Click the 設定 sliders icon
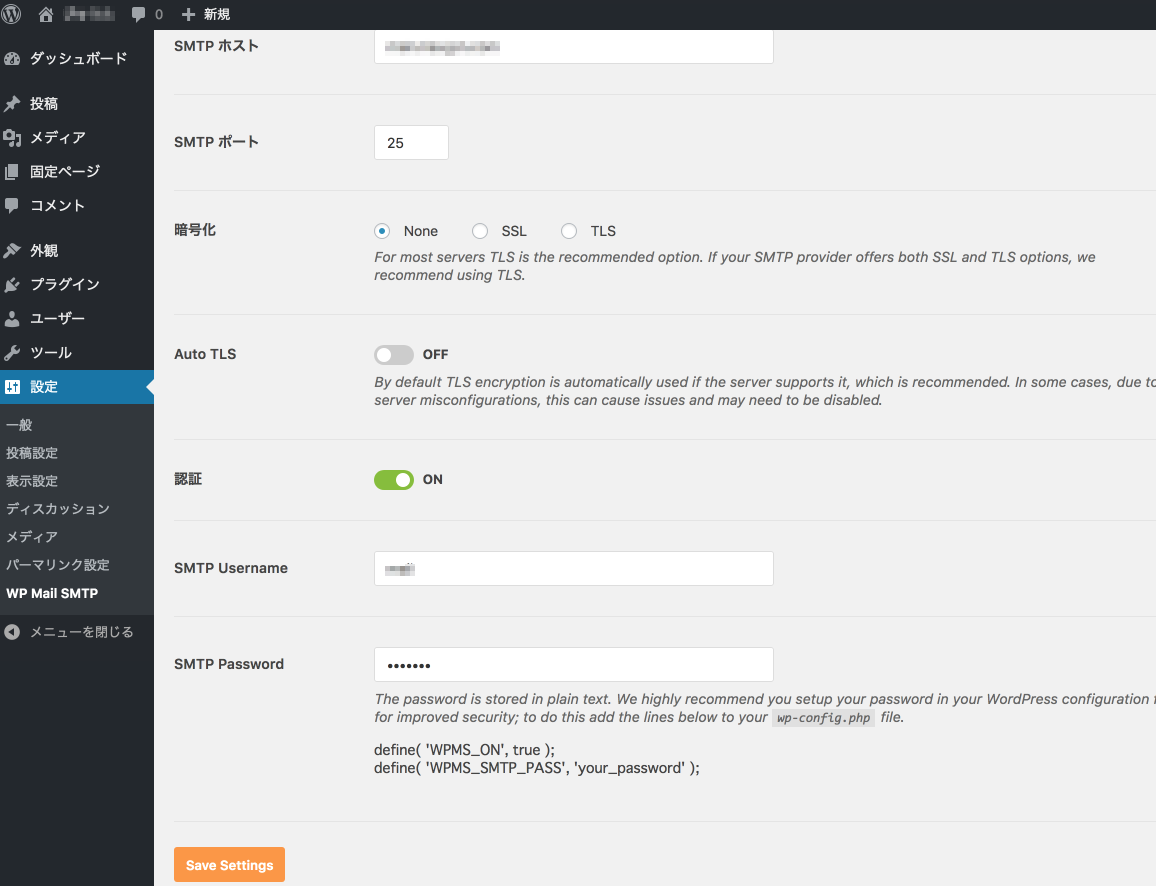The width and height of the screenshot is (1156, 886). tap(12, 387)
